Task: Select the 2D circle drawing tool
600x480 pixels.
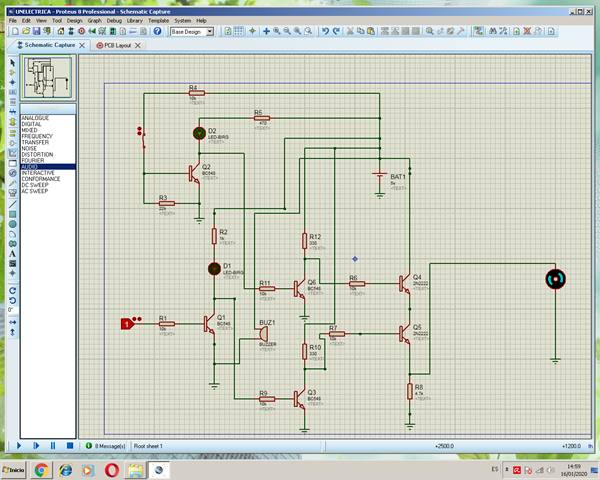Action: [12, 223]
